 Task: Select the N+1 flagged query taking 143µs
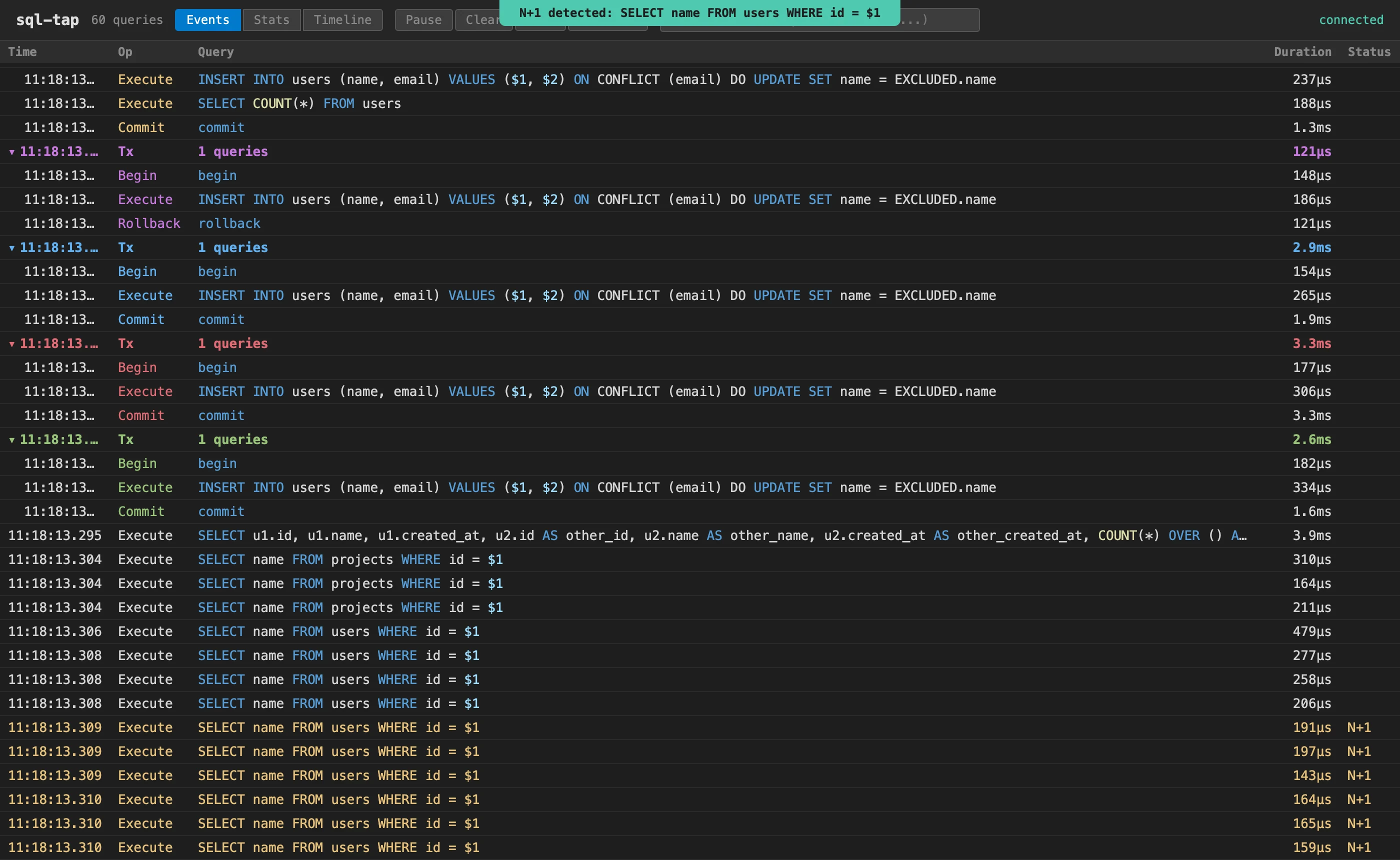coord(700,776)
